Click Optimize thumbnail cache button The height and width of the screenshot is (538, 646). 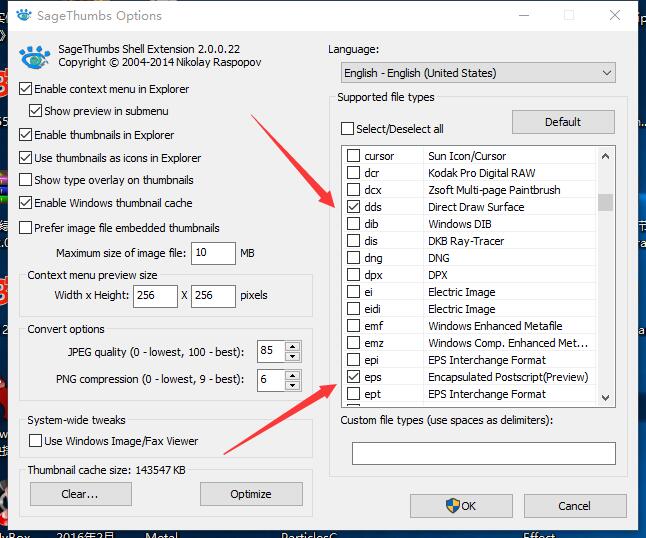point(251,494)
